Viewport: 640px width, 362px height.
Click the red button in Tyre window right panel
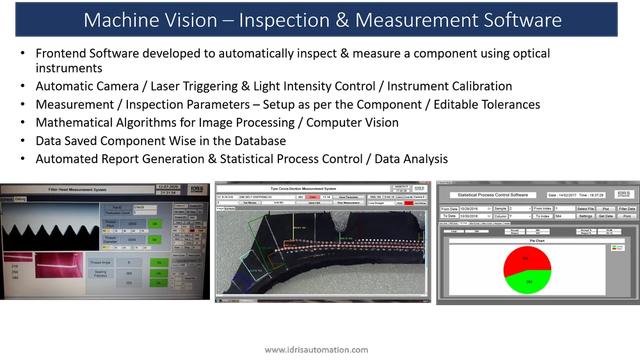click(409, 203)
